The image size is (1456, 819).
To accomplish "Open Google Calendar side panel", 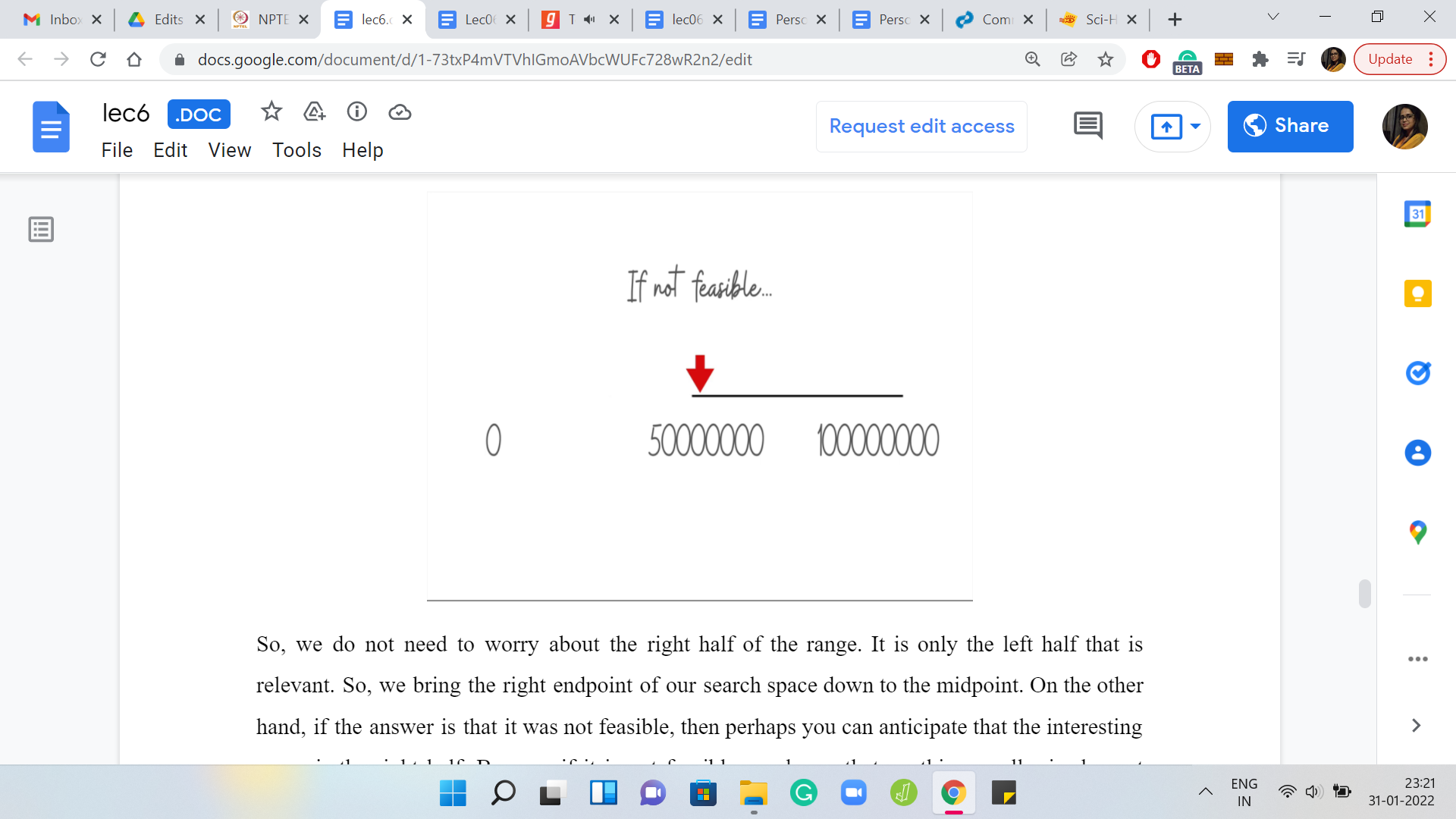I will click(1417, 214).
